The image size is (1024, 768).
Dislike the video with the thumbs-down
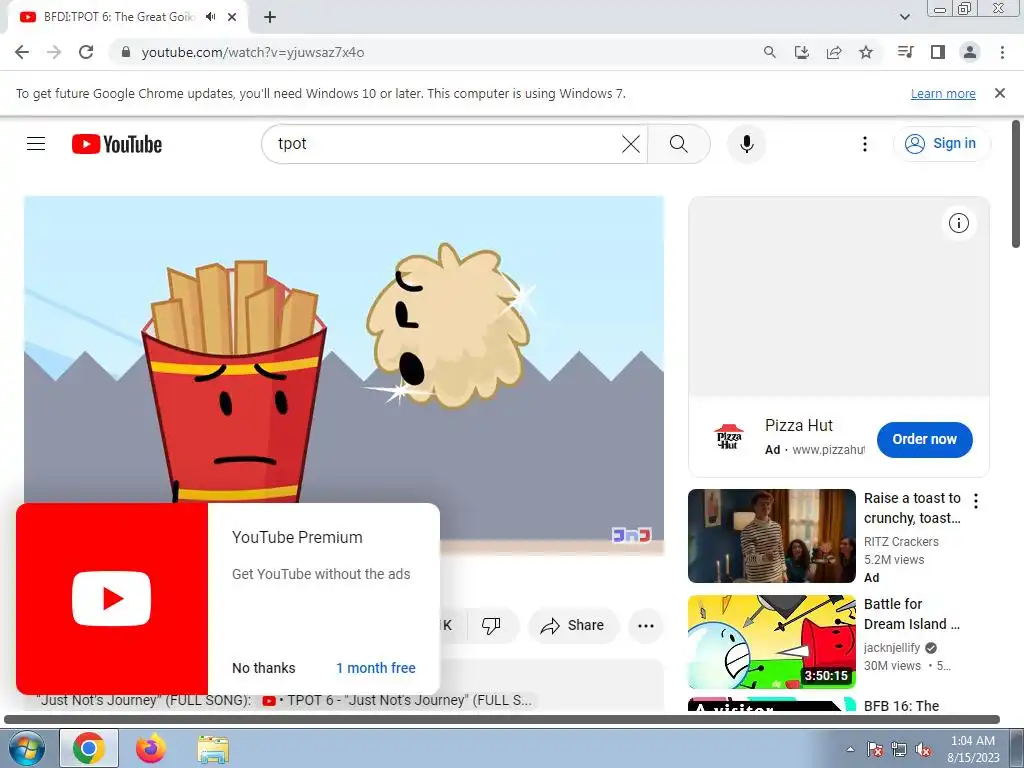tap(491, 626)
